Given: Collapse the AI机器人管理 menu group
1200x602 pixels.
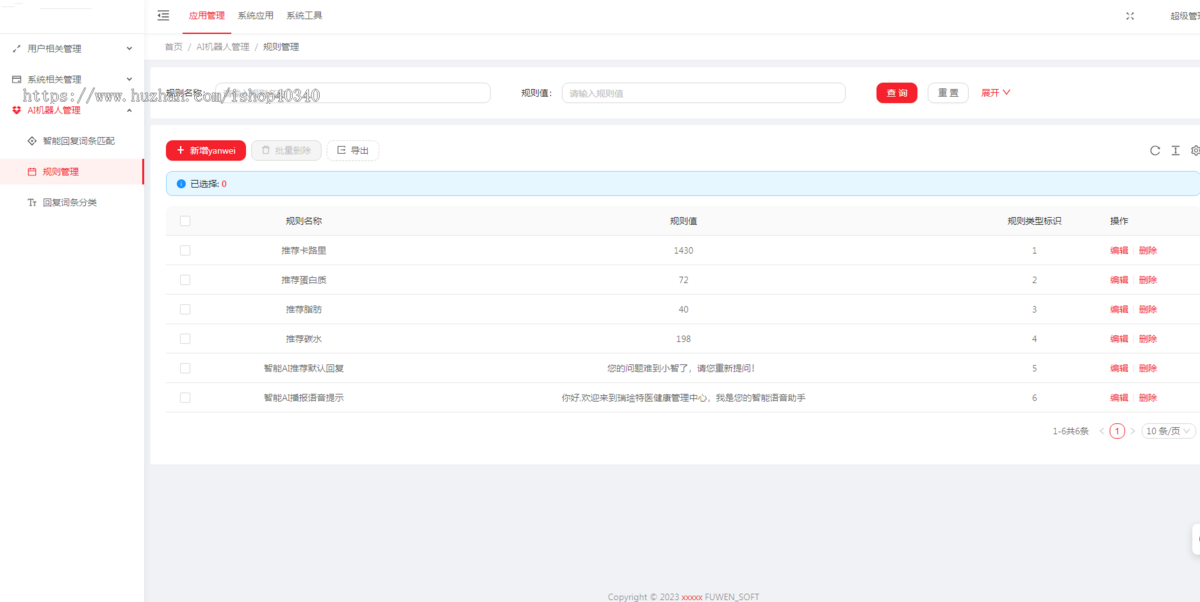Looking at the screenshot, I should click(x=129, y=110).
